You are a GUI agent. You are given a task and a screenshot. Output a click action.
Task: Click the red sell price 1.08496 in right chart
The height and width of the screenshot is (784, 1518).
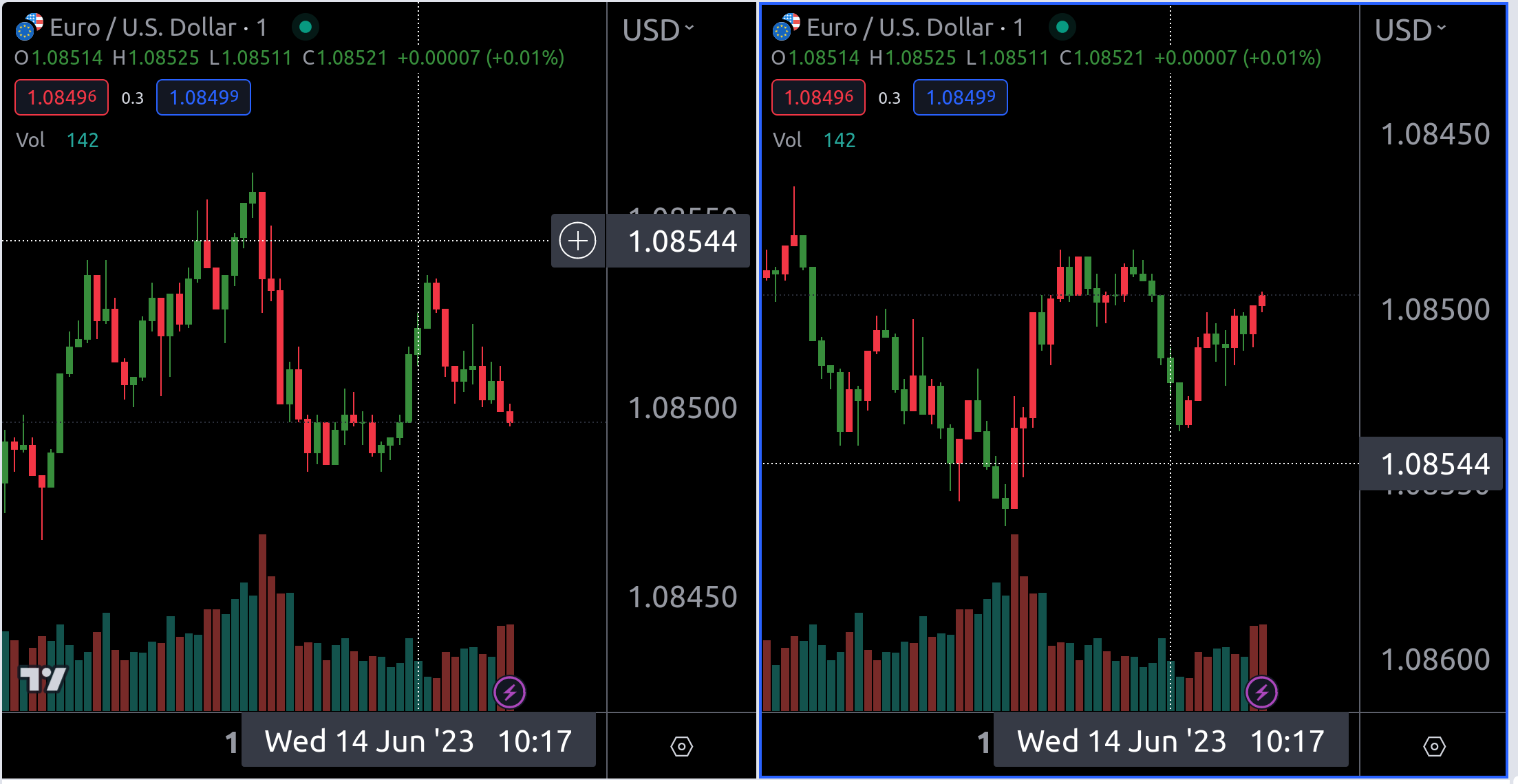point(819,98)
